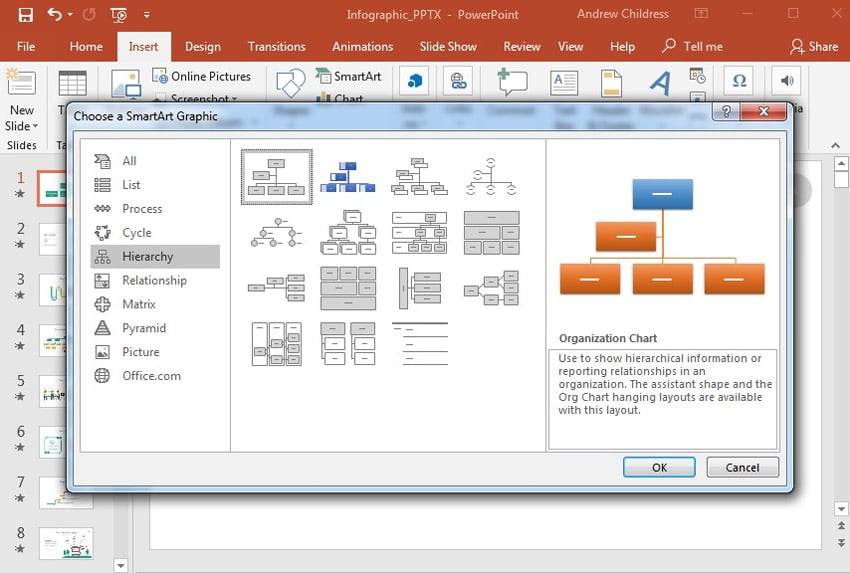Select slide 3 thumbnail

point(52,289)
